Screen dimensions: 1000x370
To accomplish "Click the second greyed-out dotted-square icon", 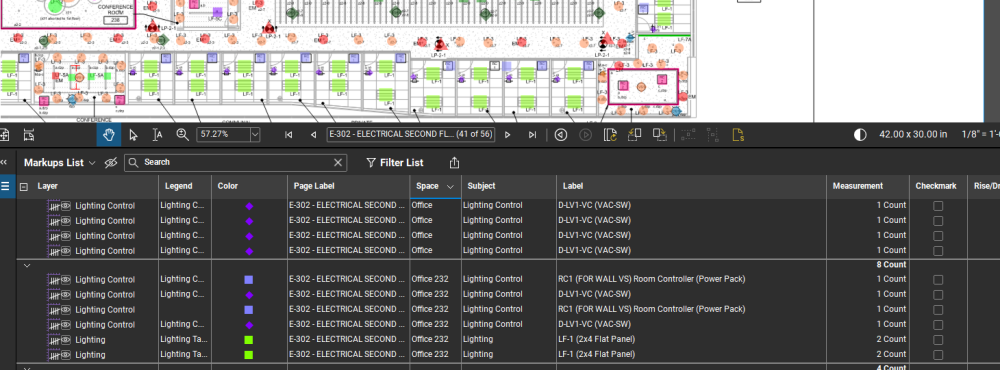I will click(x=712, y=135).
